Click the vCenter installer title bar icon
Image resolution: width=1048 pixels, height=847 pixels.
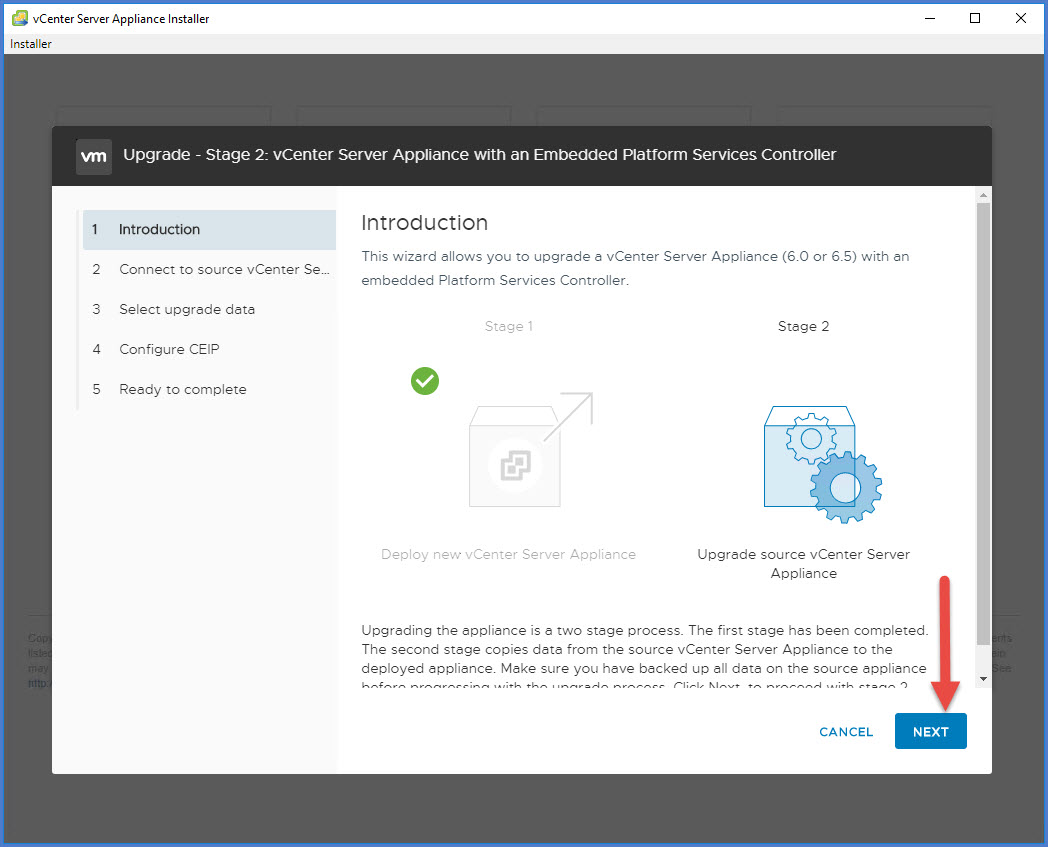(19, 18)
